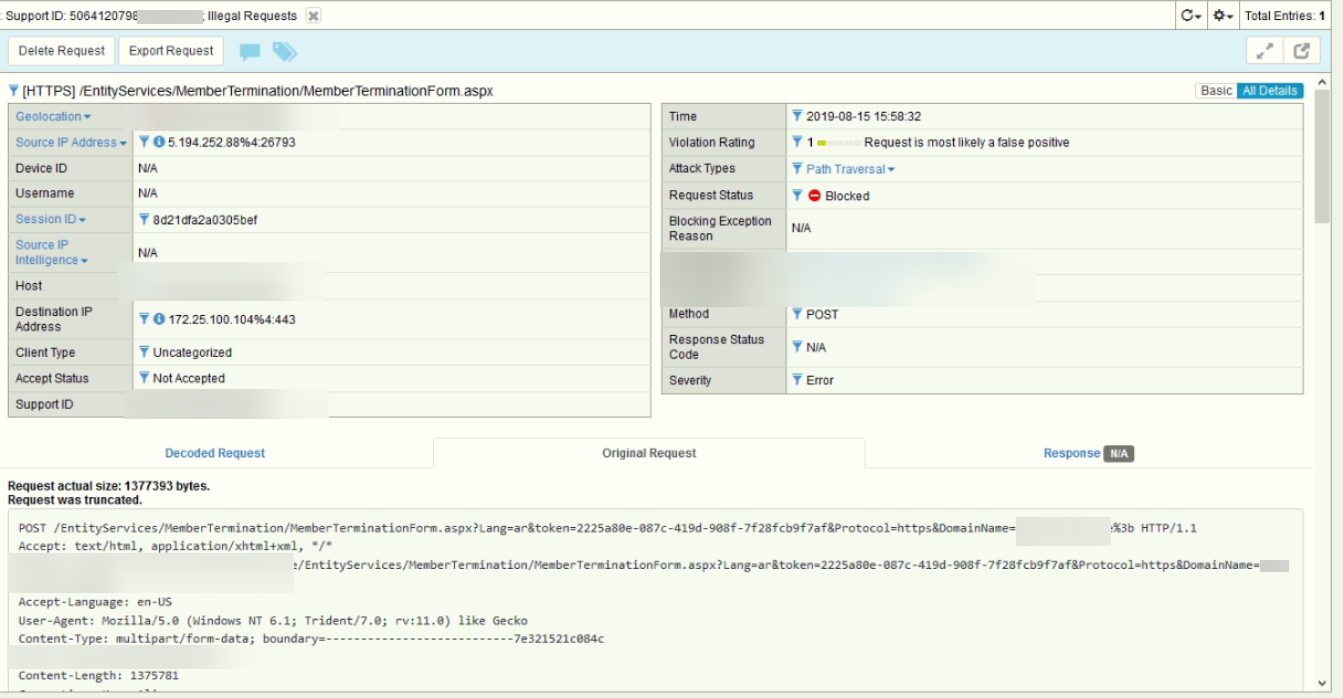Open the gear settings dropdown

1223,16
